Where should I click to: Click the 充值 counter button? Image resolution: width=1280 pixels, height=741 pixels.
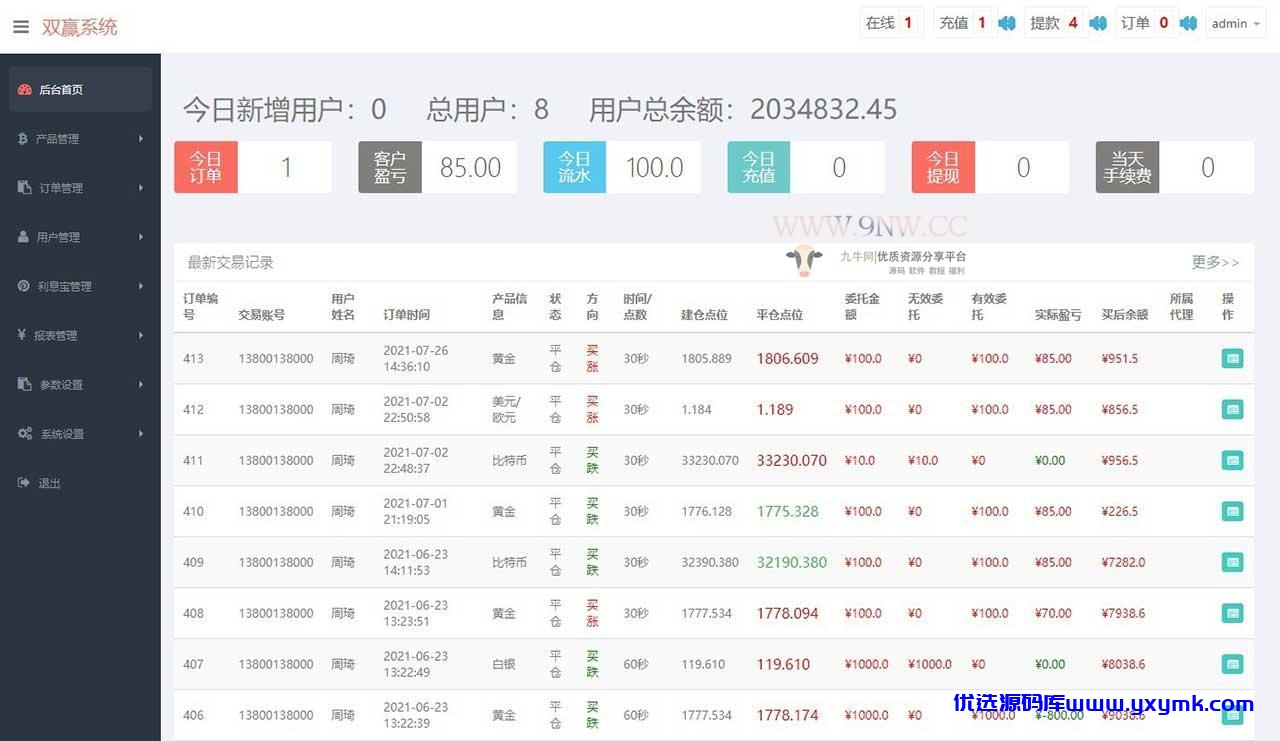point(965,23)
